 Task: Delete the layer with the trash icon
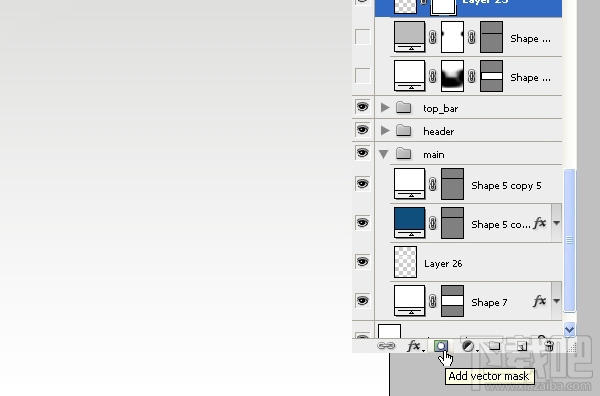pyautogui.click(x=549, y=346)
